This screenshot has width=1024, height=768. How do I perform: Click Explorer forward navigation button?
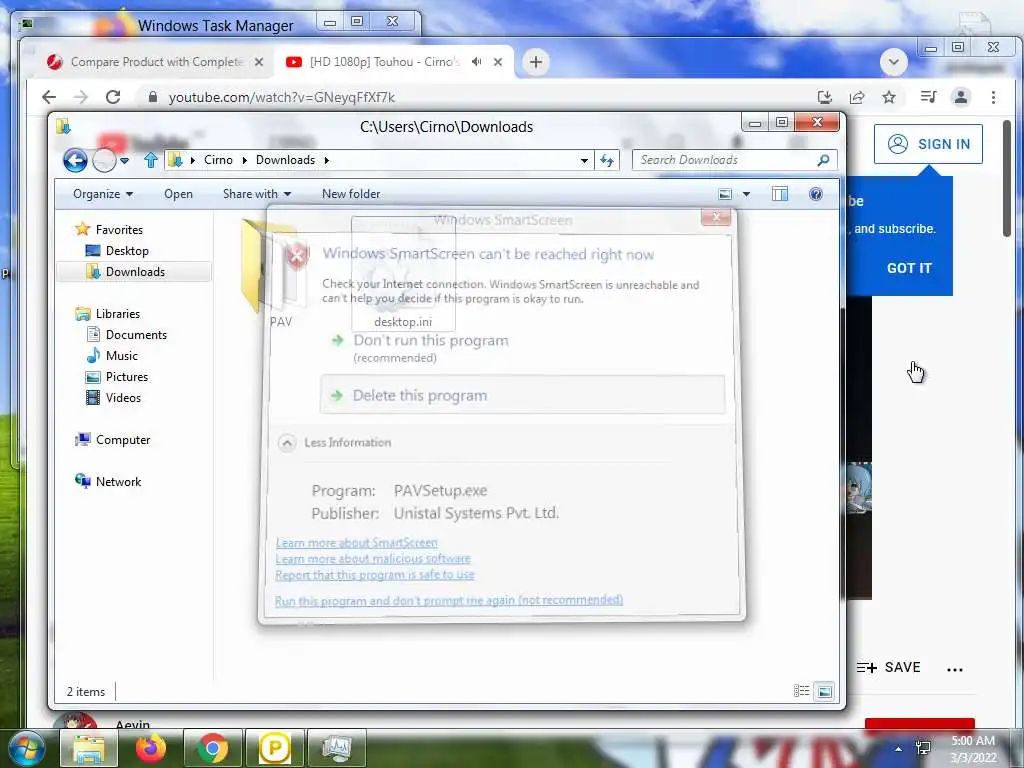(104, 160)
